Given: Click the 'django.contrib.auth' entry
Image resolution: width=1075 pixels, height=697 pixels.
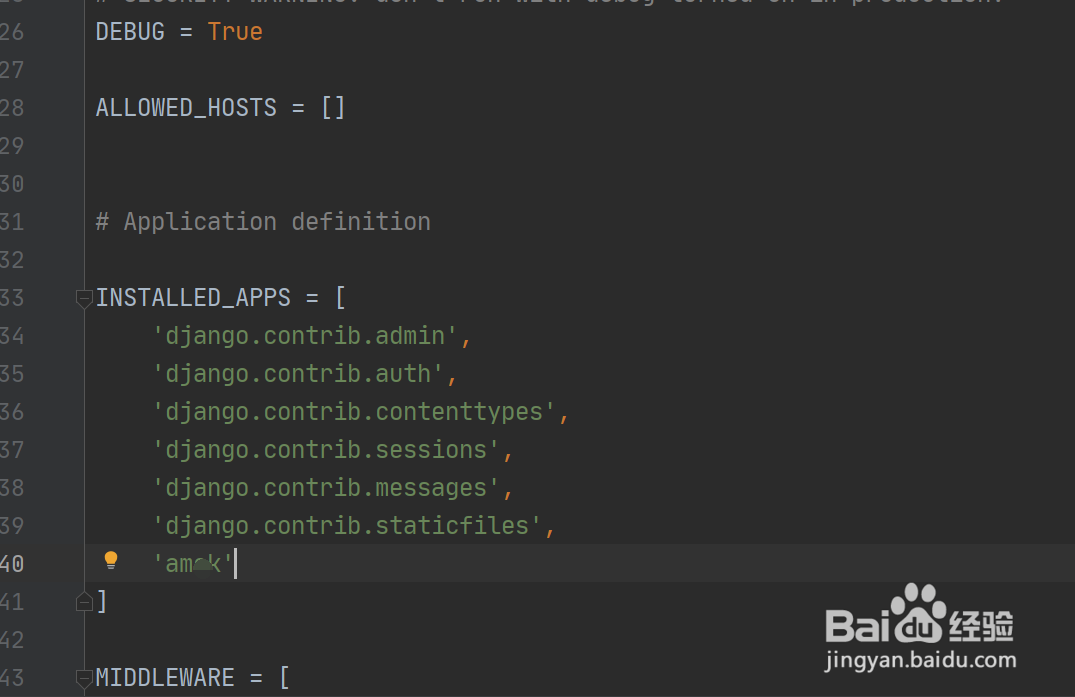Looking at the screenshot, I should [298, 374].
